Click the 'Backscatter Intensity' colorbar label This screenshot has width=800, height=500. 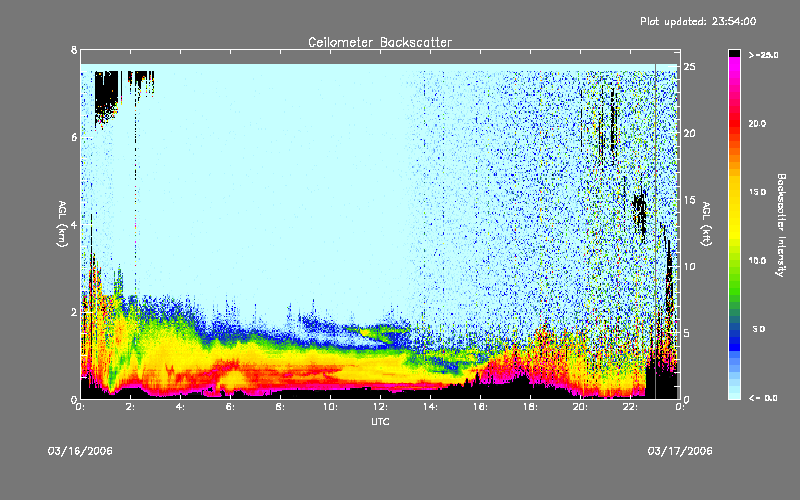click(781, 225)
